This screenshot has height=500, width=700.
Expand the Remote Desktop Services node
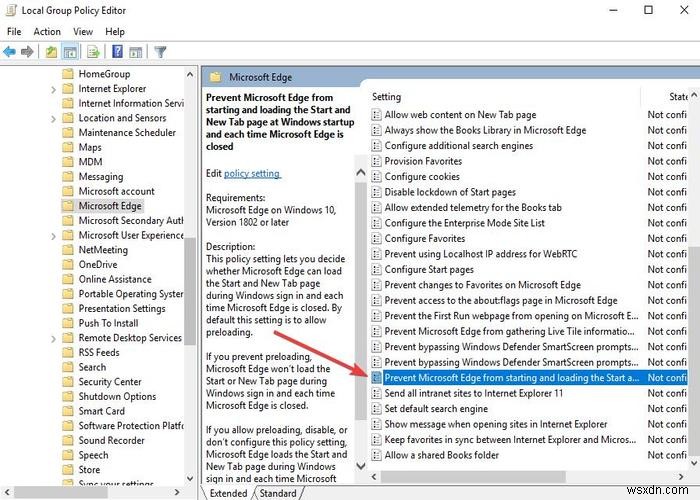53,338
